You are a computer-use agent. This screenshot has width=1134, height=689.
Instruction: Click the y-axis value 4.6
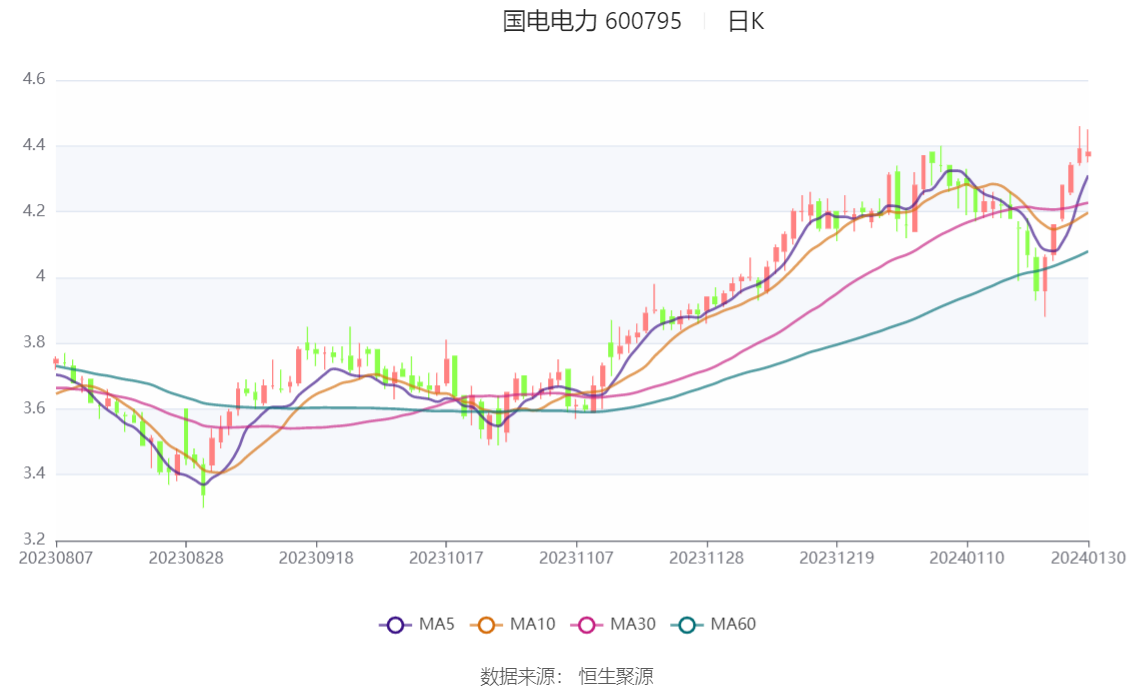click(x=34, y=79)
